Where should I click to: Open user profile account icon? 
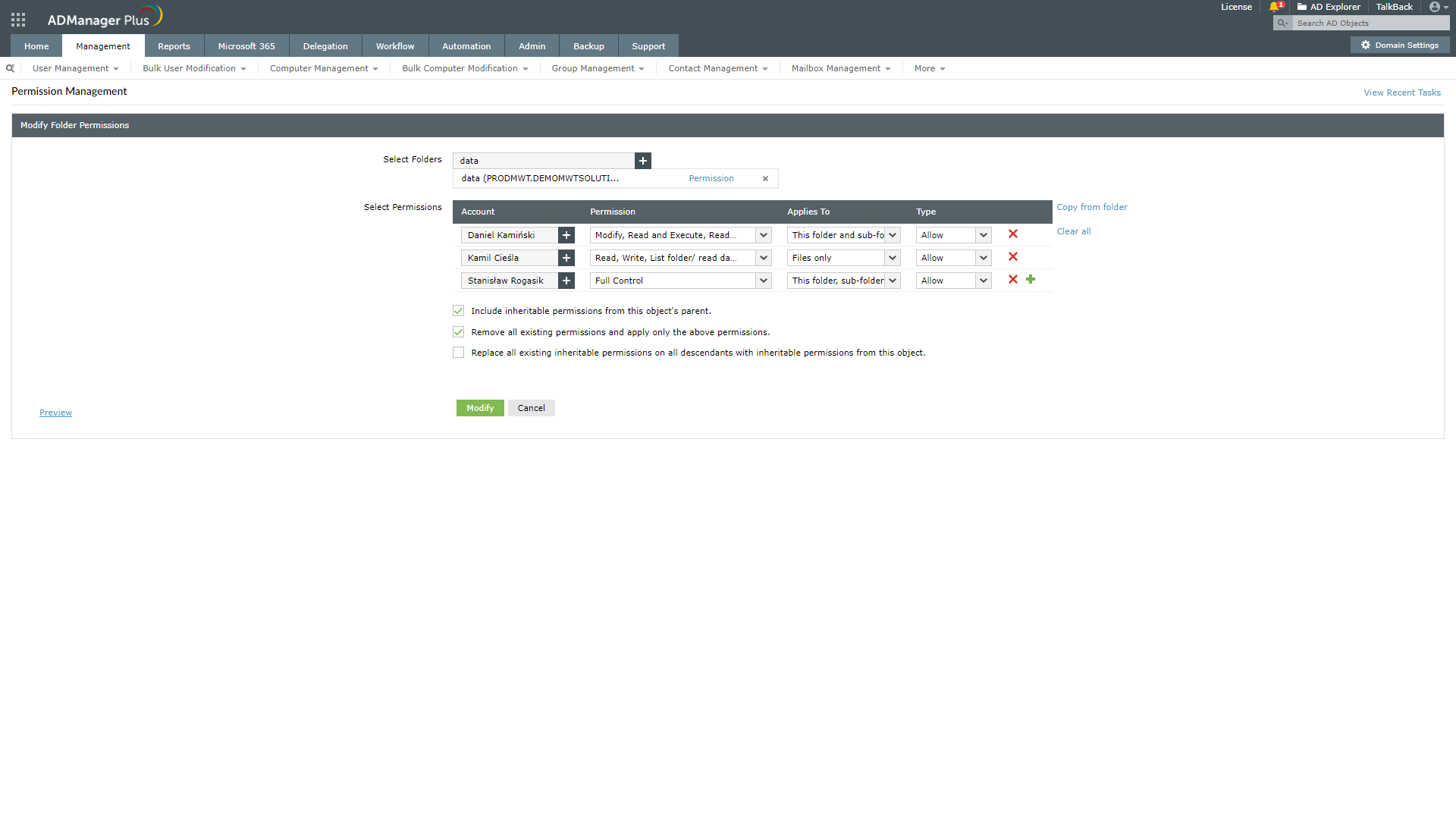[1435, 7]
